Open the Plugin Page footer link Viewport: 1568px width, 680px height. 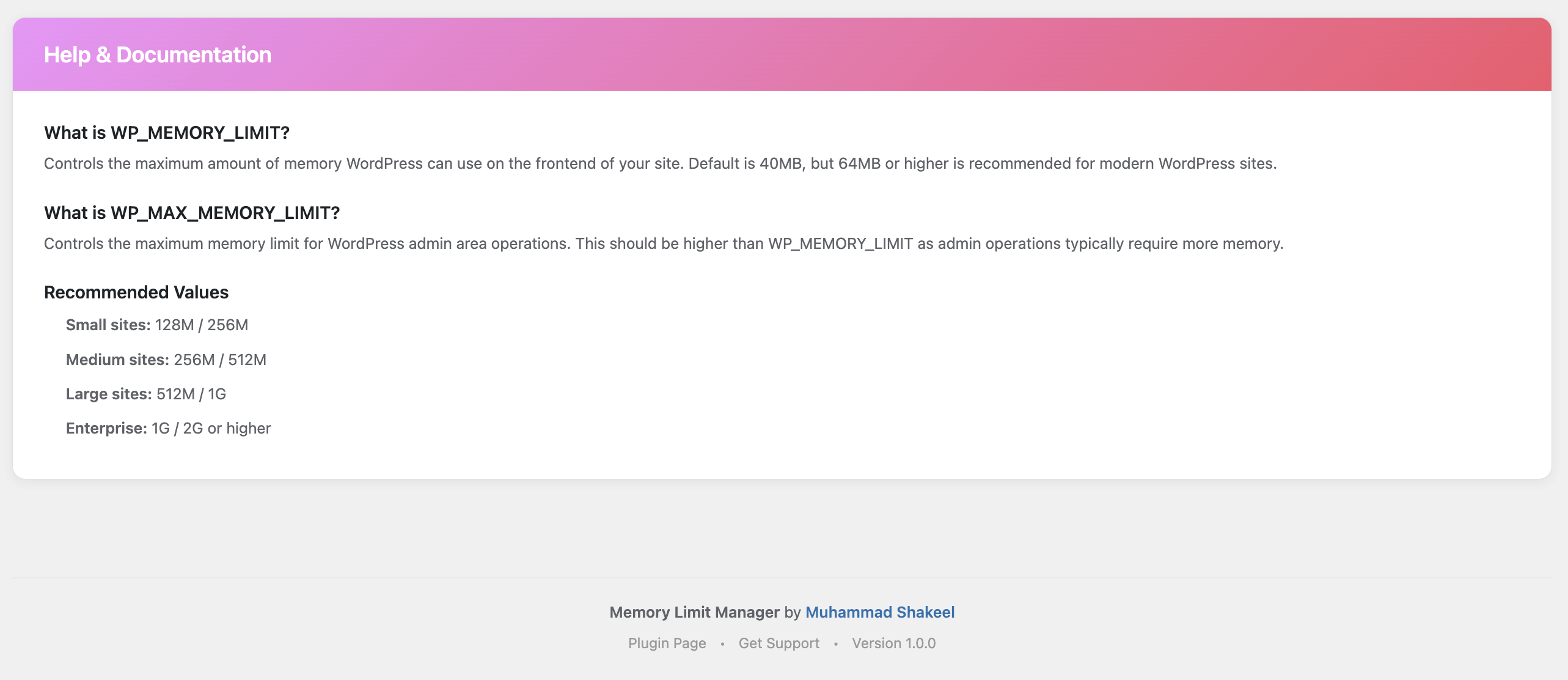pos(667,643)
